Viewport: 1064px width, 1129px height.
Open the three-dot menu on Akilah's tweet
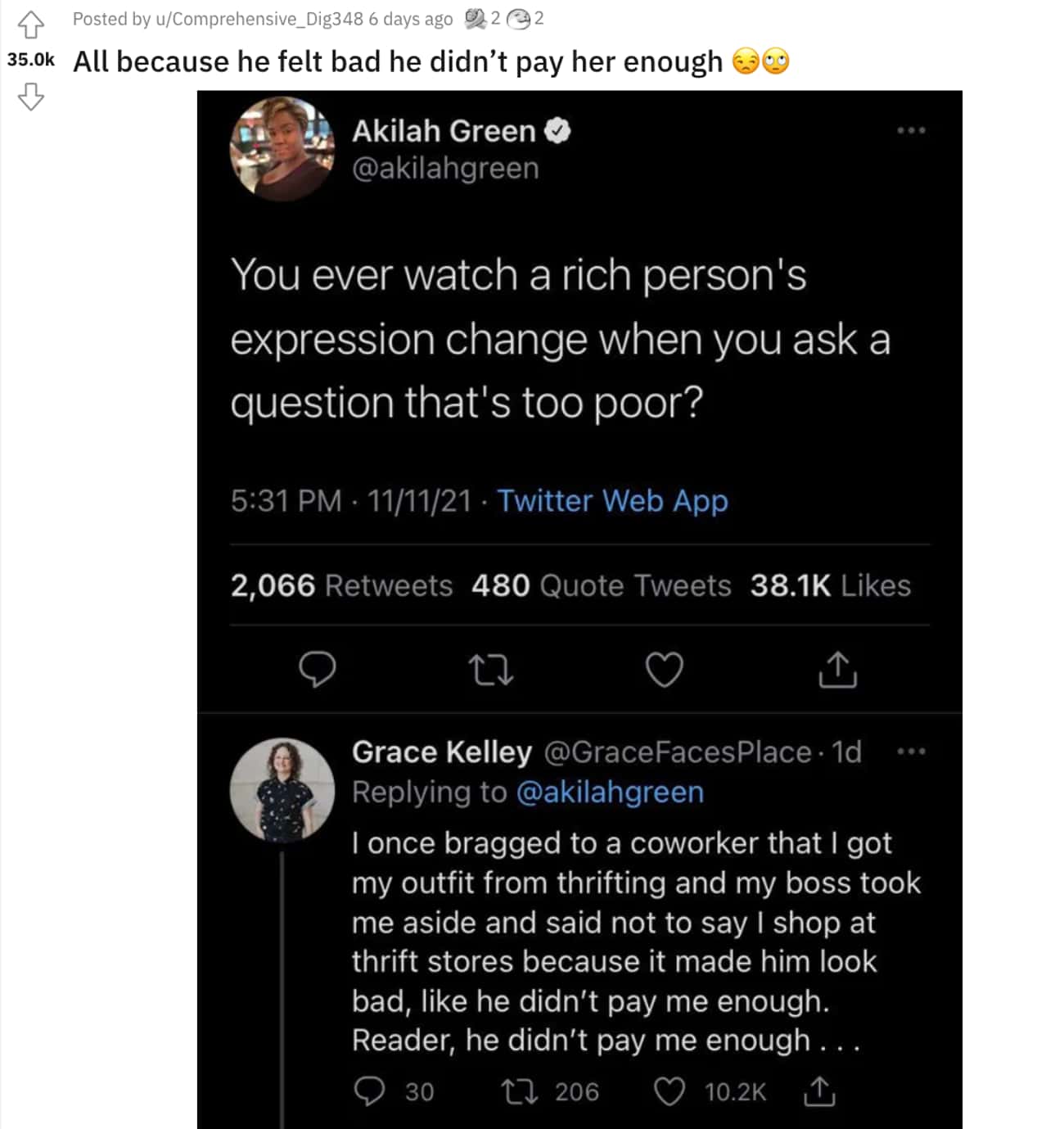[911, 130]
